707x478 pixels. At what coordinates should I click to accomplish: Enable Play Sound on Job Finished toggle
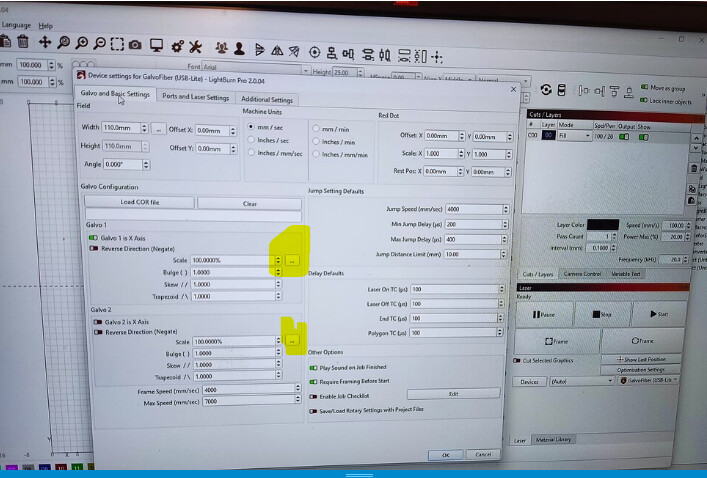point(313,368)
